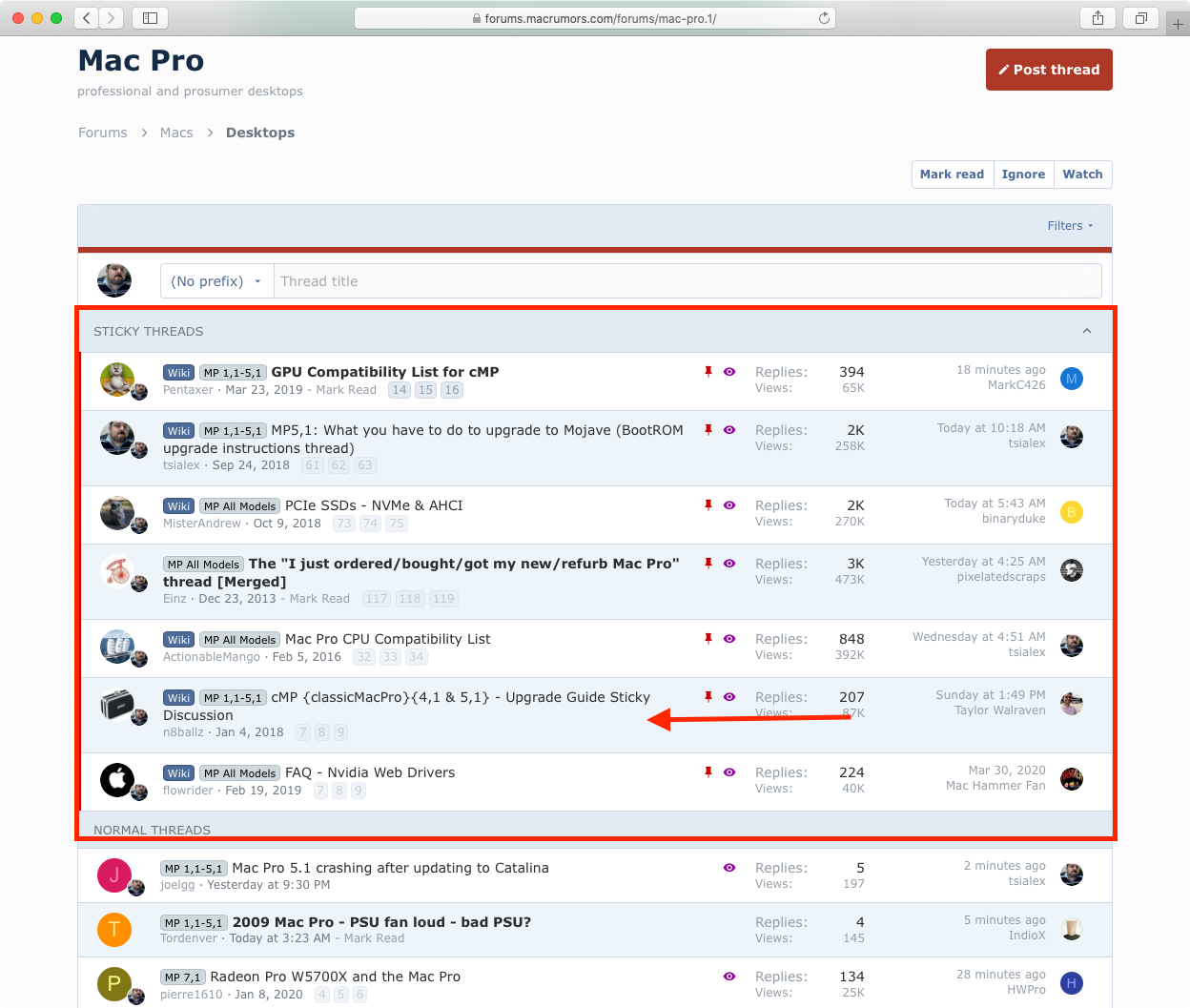Toggle watch eye on Catalina crashing thread
1190x1008 pixels.
pos(729,868)
